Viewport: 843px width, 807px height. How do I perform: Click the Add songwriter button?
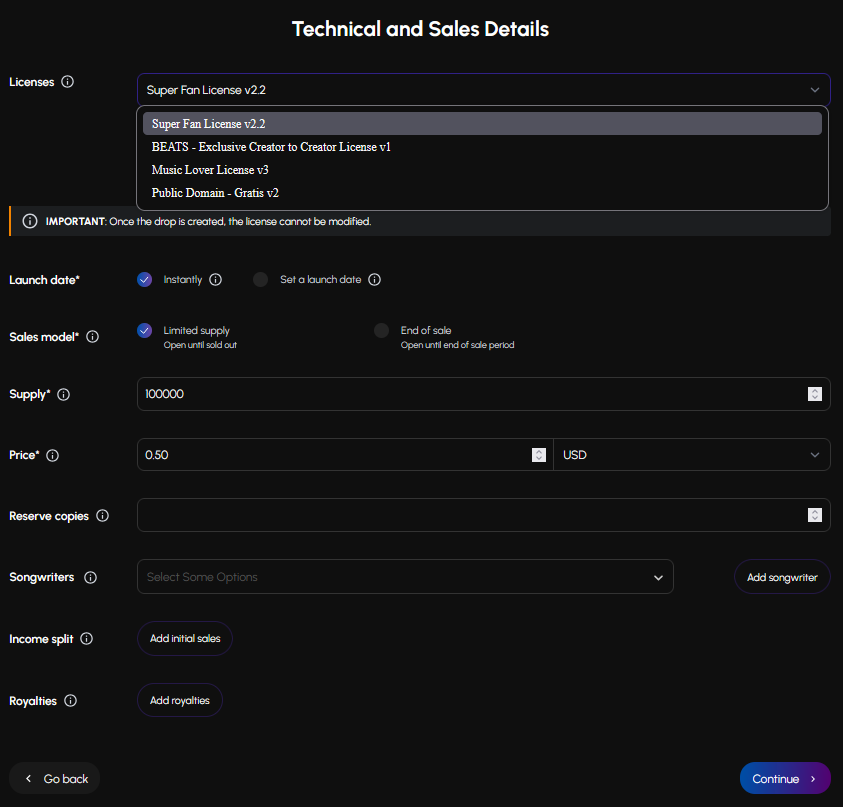pyautogui.click(x=782, y=577)
